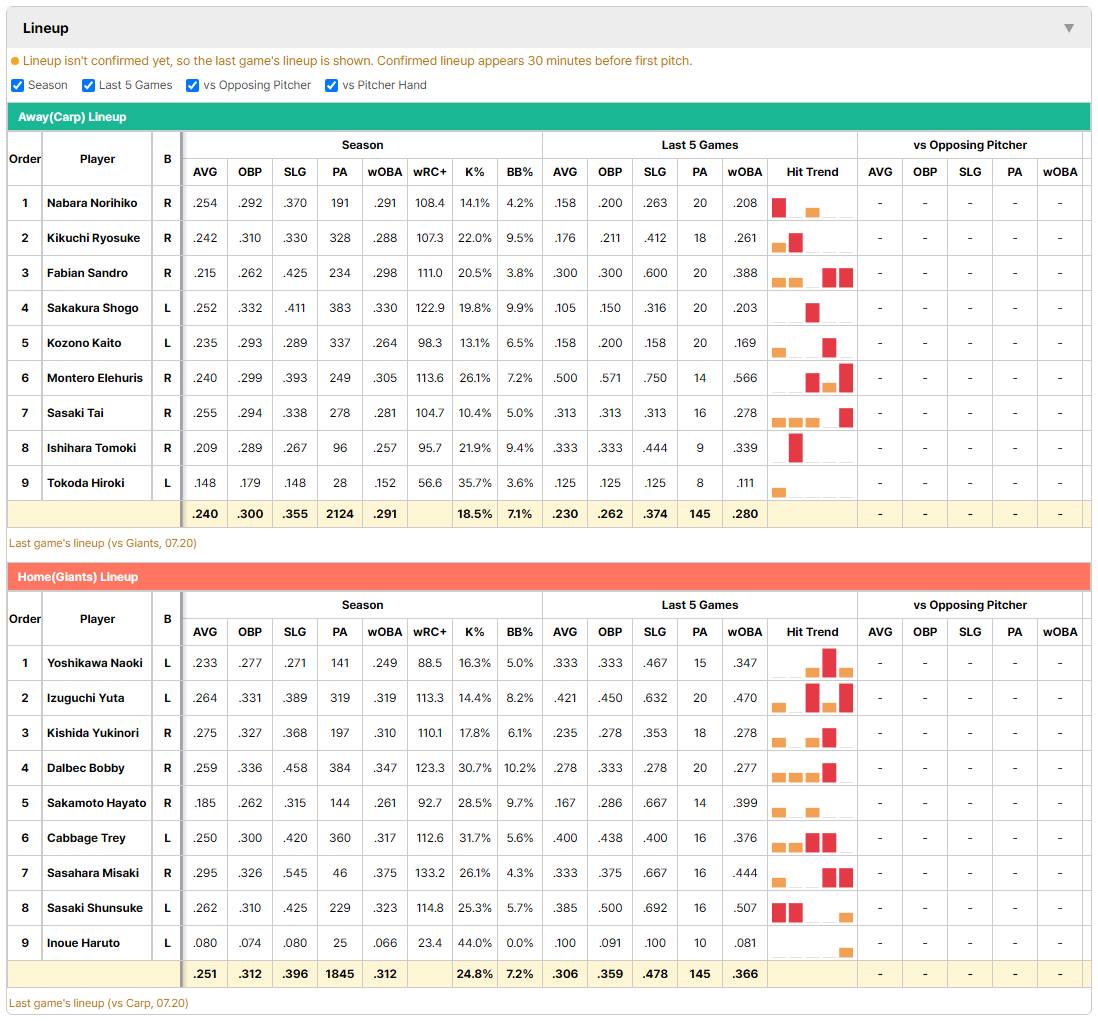Viewport: 1098px width, 1021px height.
Task: Select the Away(Carp) Lineup header
Action: [x=548, y=117]
